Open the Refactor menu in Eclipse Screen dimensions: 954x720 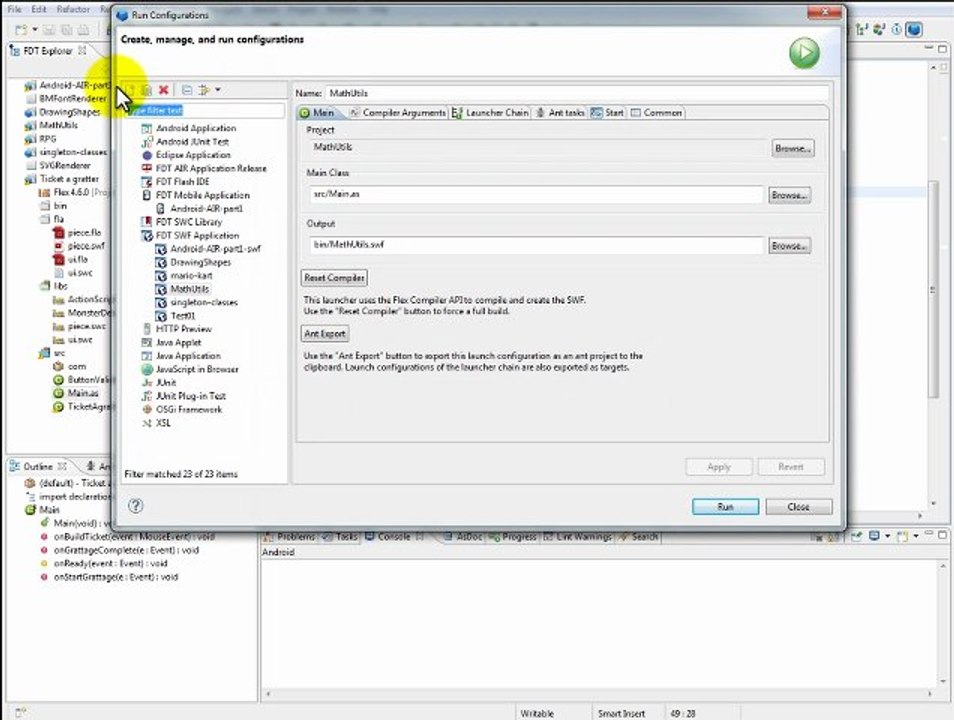[x=73, y=9]
